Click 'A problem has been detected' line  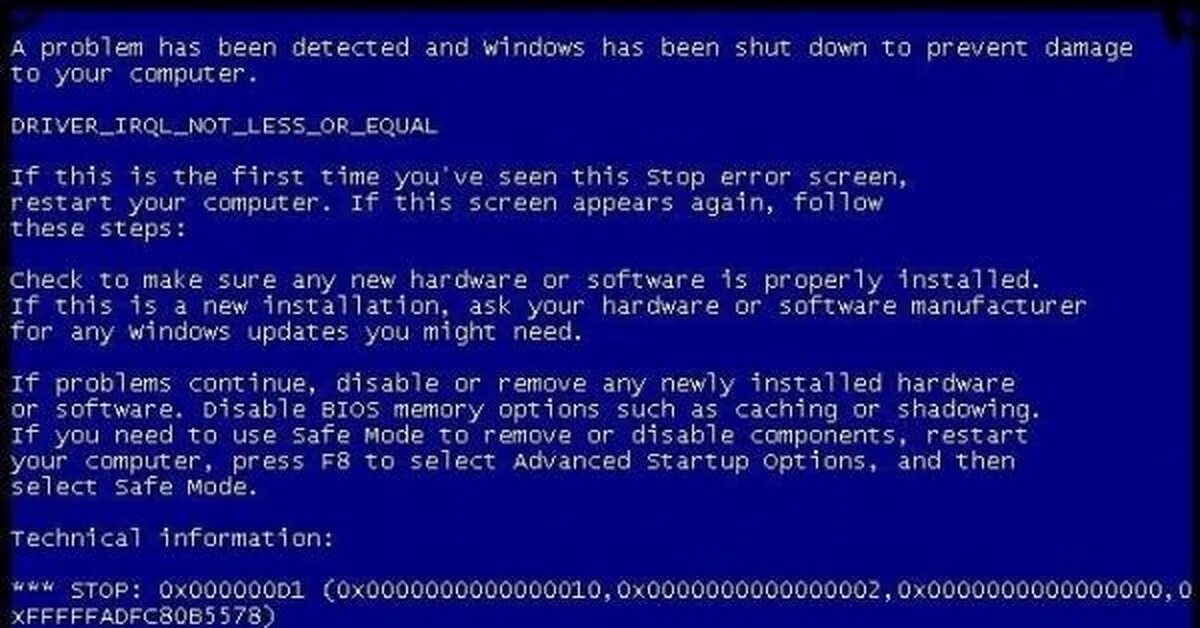pyautogui.click(x=572, y=49)
